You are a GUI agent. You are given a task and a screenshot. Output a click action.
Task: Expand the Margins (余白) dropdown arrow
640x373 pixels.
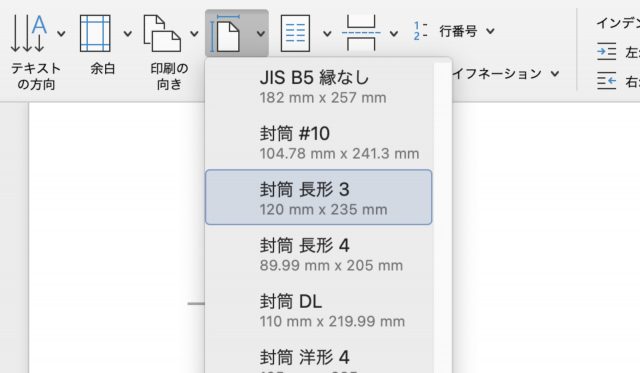click(x=128, y=33)
